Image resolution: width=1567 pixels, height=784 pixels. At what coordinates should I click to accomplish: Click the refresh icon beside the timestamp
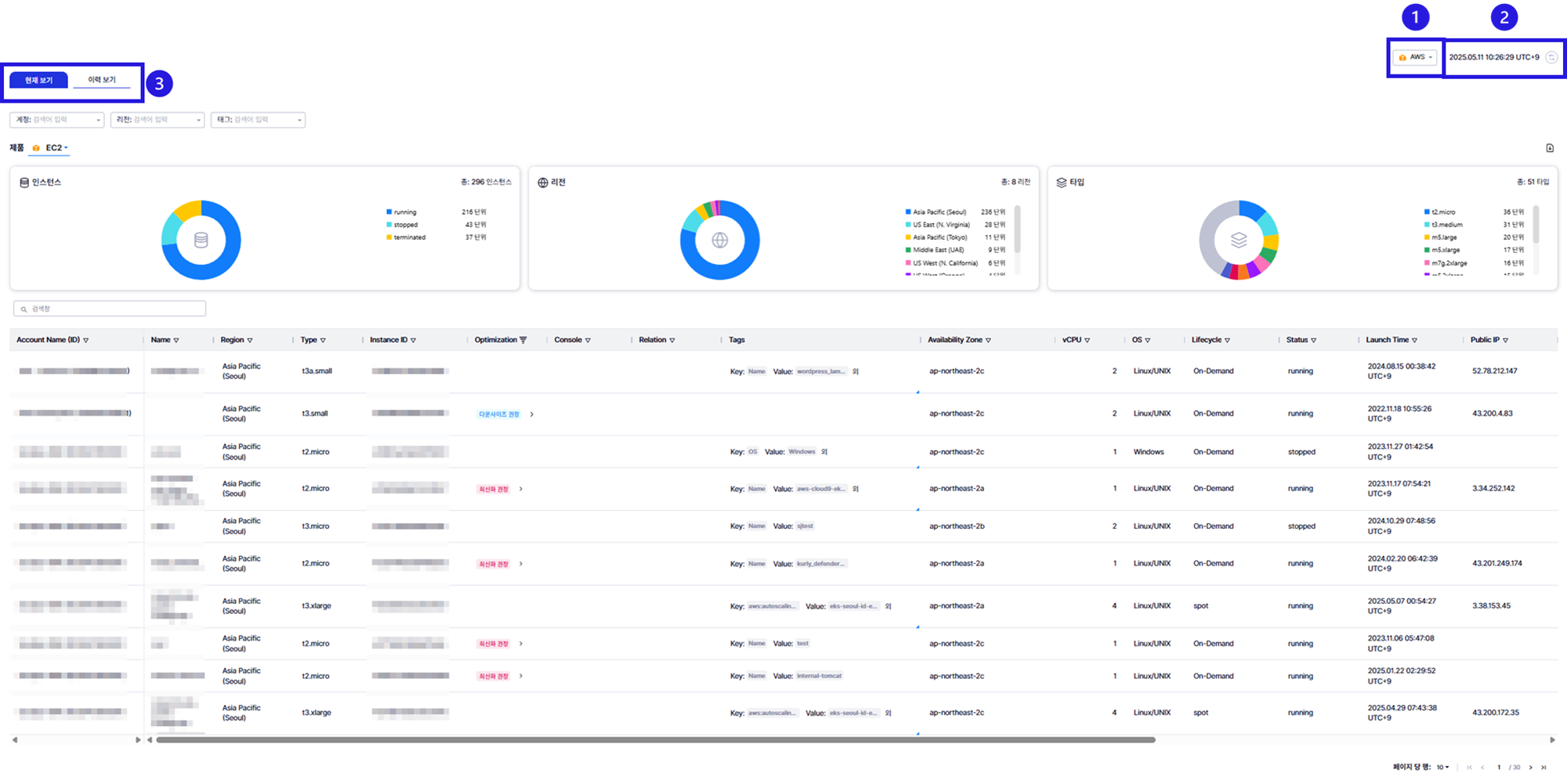point(1551,57)
